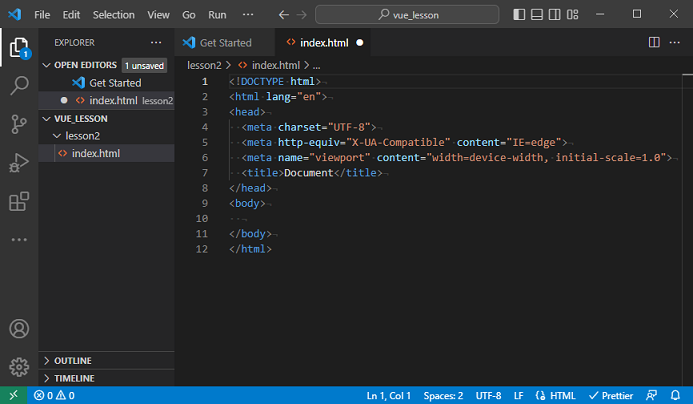Viewport: 693px width, 404px height.
Task: Open the overflow menu ellipsis in menu bar
Action: tap(248, 15)
